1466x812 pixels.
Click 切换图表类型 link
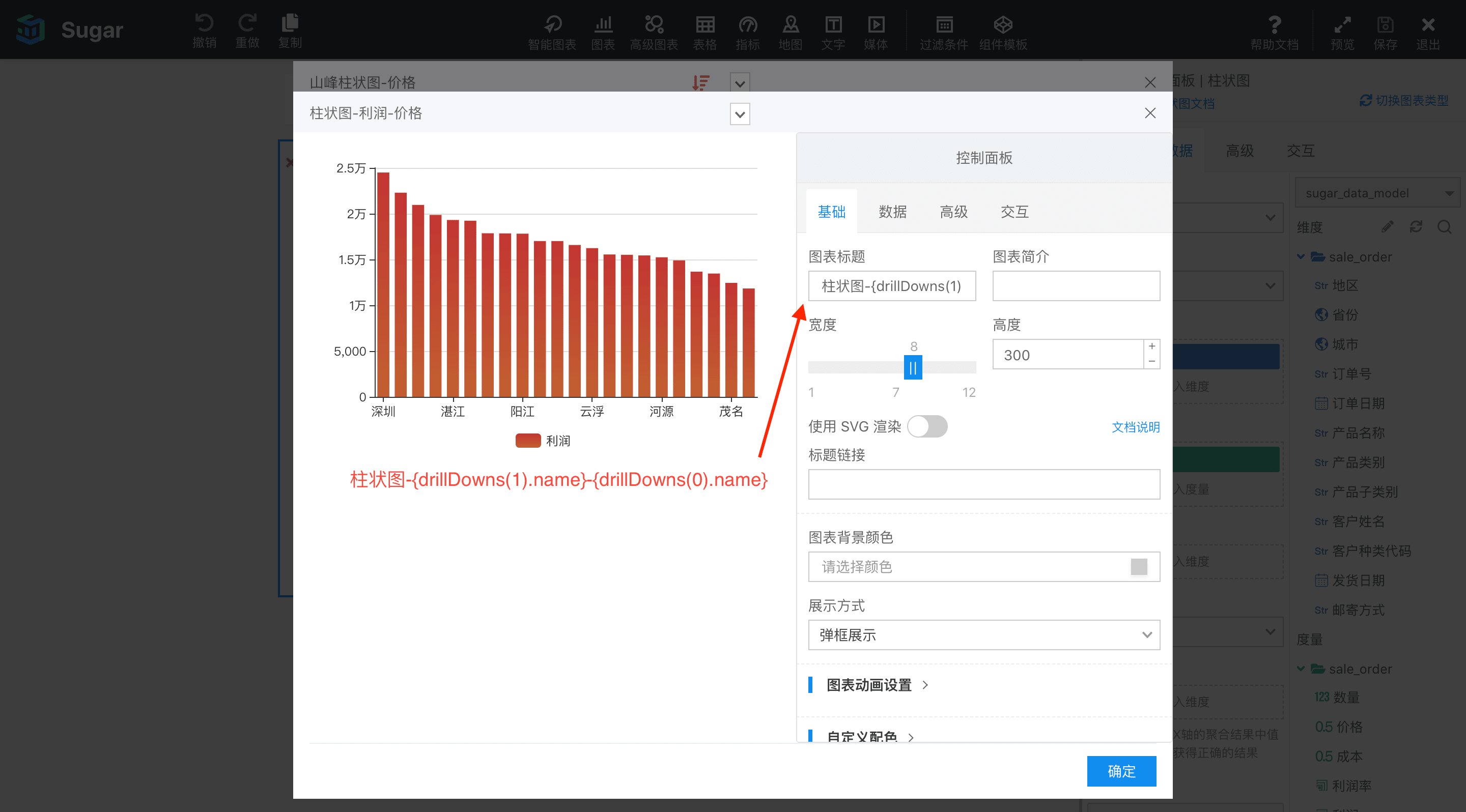pyautogui.click(x=1404, y=100)
